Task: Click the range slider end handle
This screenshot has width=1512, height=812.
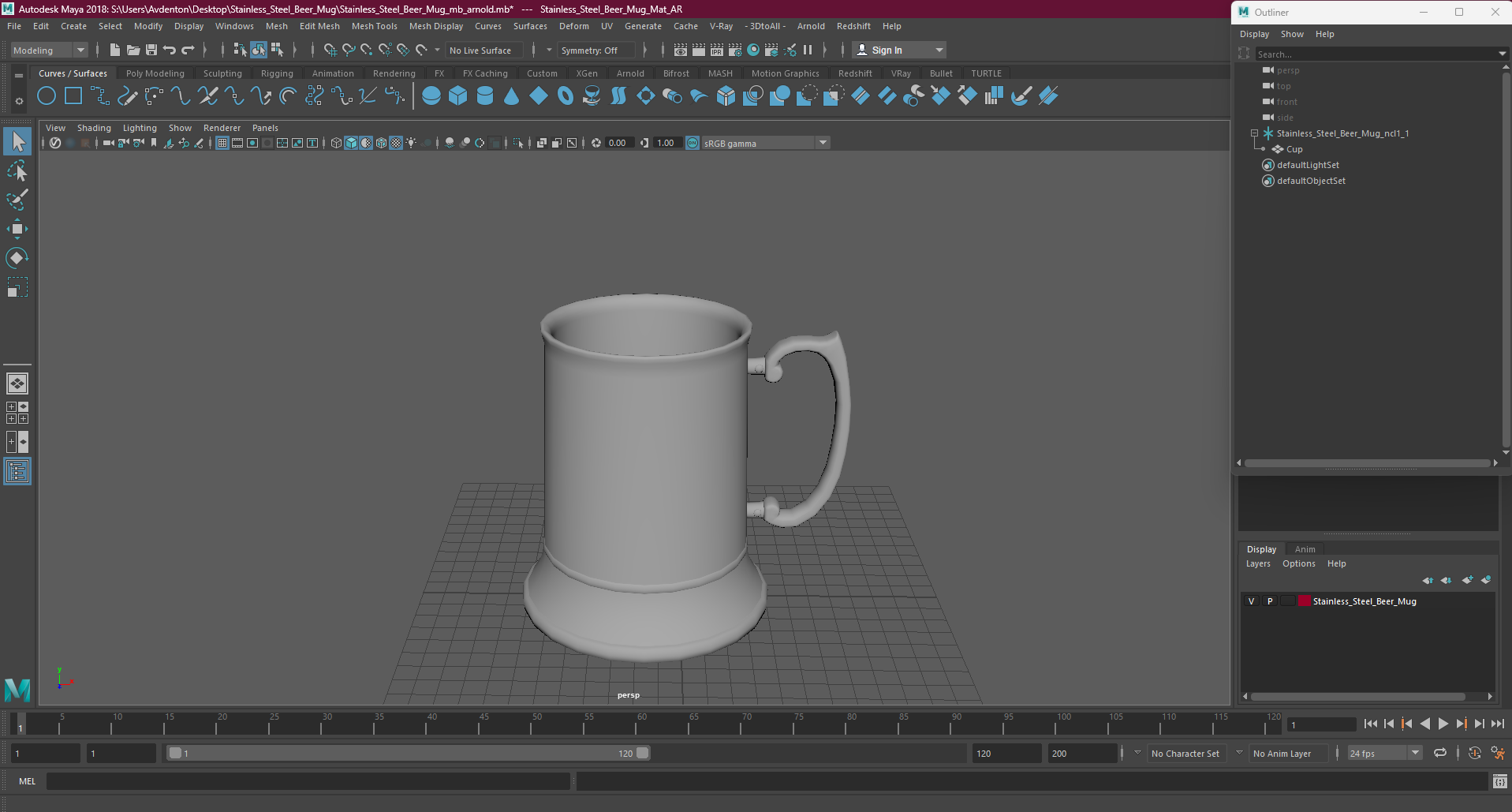Action: tap(643, 754)
